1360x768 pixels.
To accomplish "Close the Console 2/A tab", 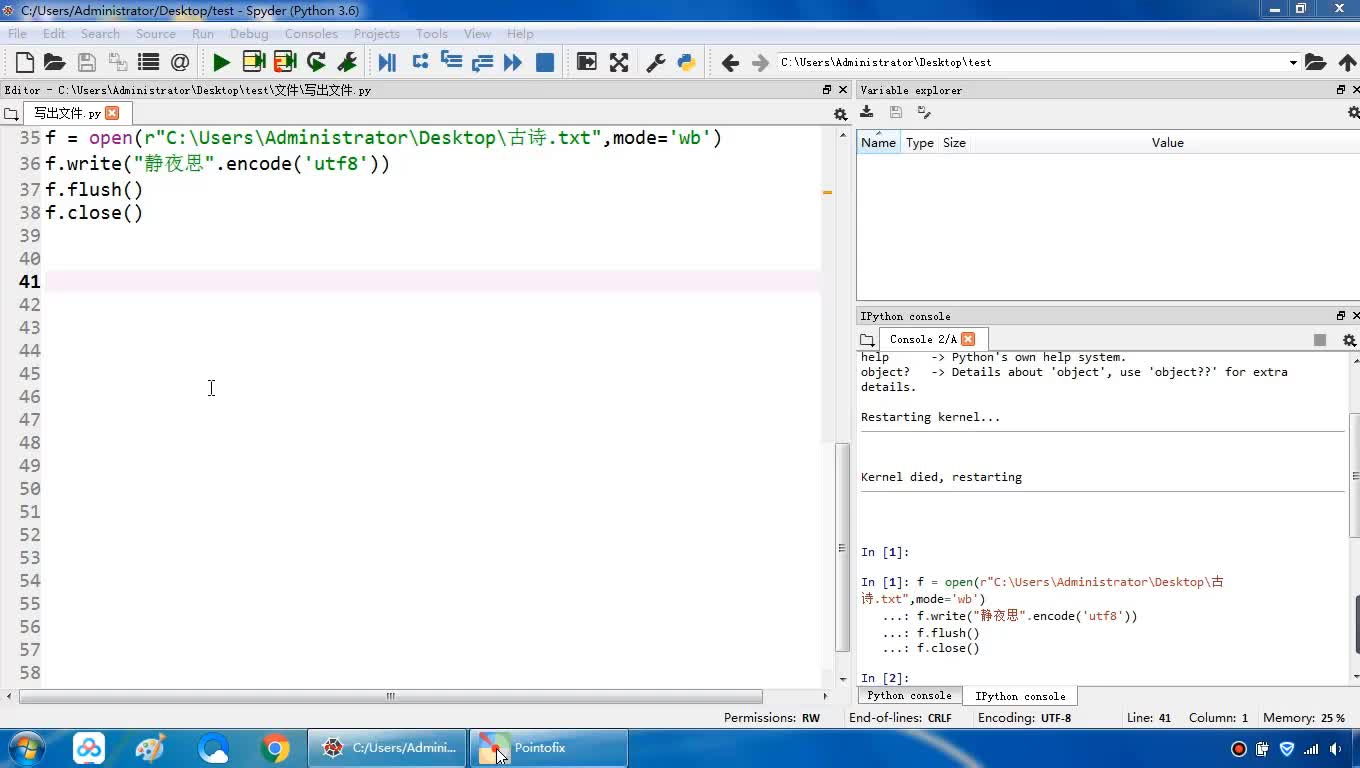I will (968, 339).
